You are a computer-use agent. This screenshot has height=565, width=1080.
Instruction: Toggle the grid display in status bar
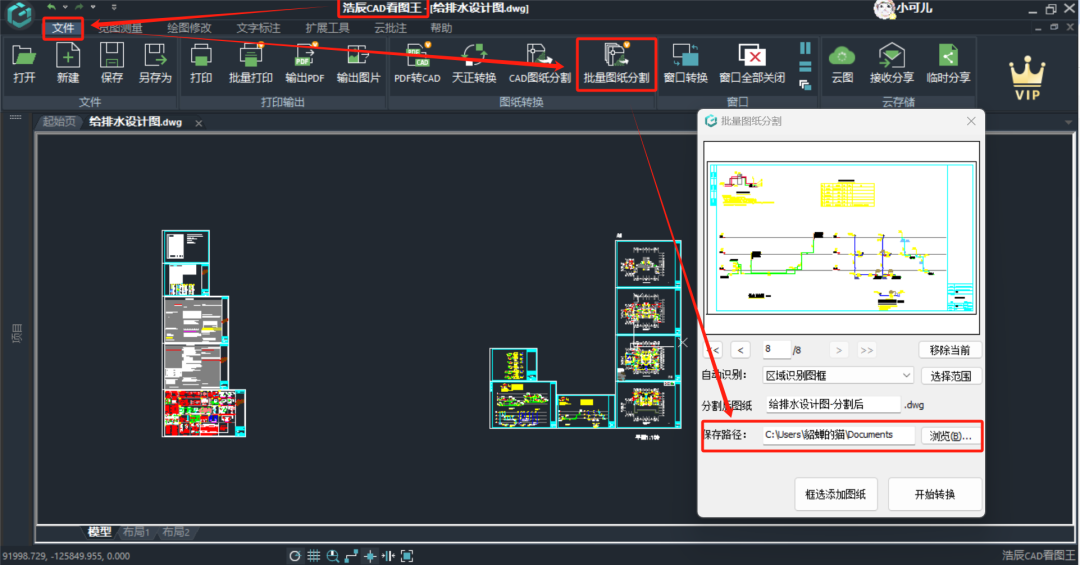[313, 556]
